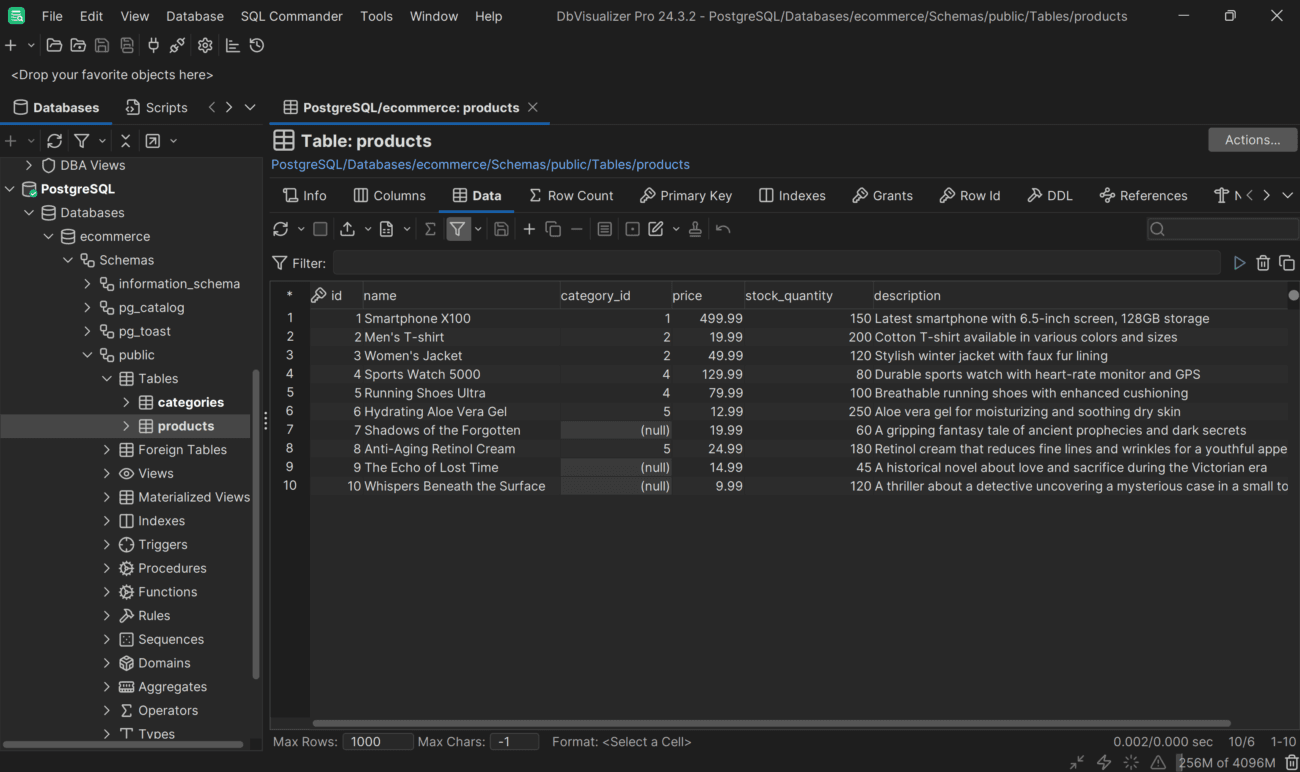Image resolution: width=1300 pixels, height=772 pixels.
Task: Click the edit cell pencil icon in grid toolbar
Action: click(656, 229)
